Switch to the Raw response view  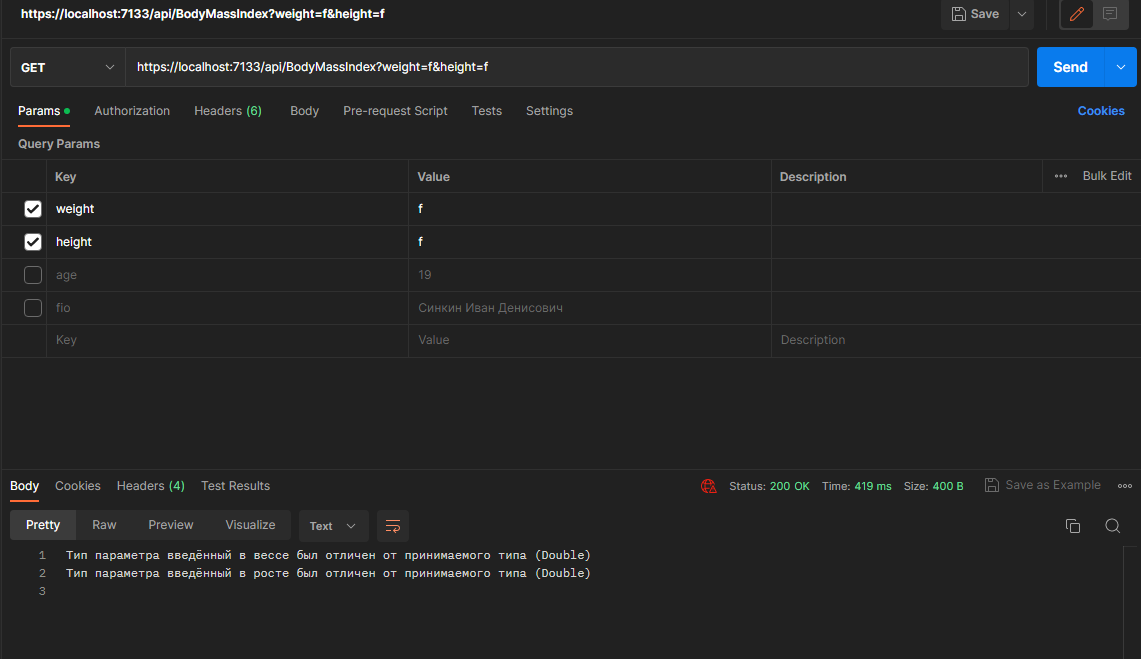104,524
